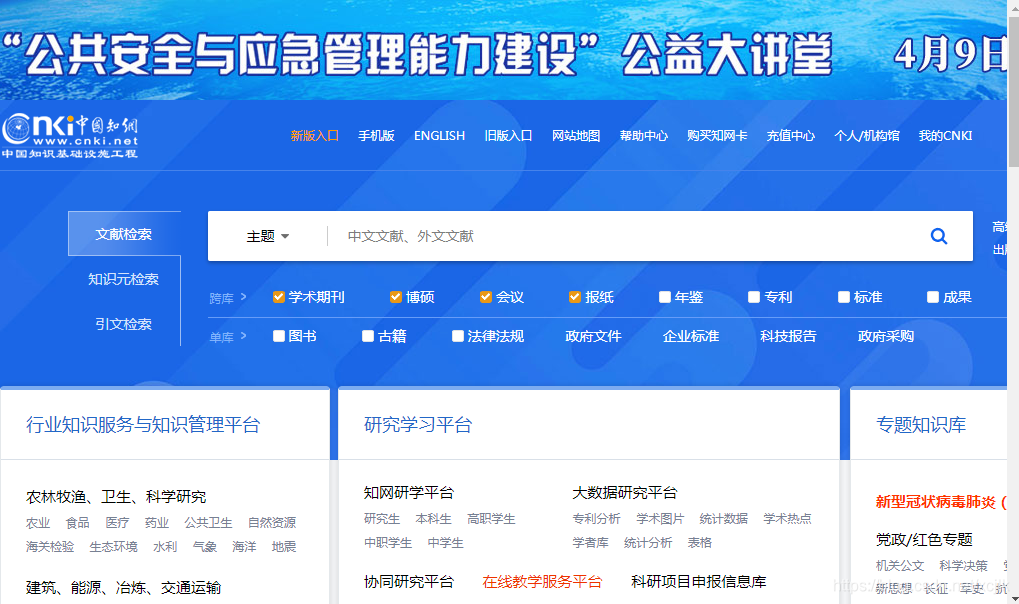The width and height of the screenshot is (1019, 604).
Task: Expand the 跨库 arrow
Action: (244, 297)
